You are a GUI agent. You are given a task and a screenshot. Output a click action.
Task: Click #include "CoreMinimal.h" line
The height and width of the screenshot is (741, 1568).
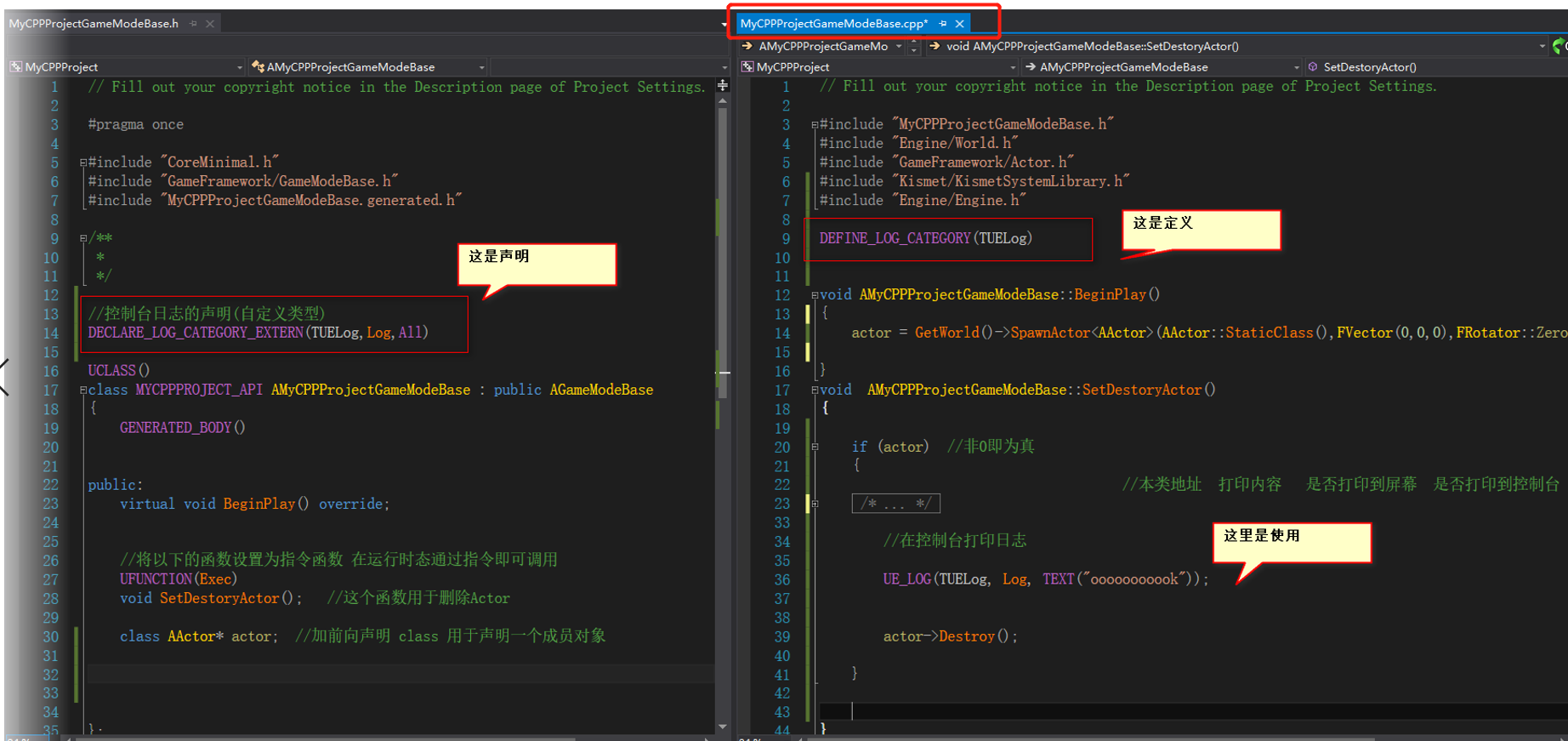pos(183,162)
